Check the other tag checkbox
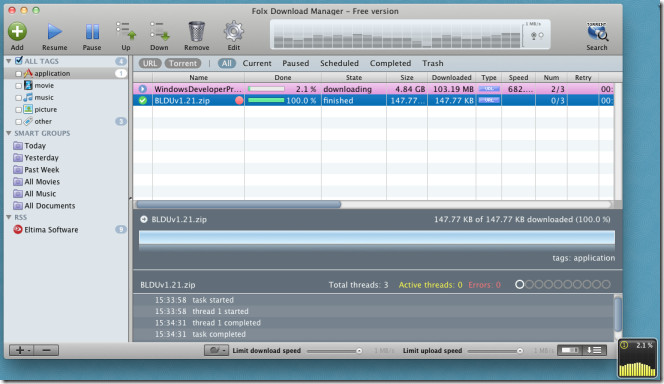 point(18,122)
